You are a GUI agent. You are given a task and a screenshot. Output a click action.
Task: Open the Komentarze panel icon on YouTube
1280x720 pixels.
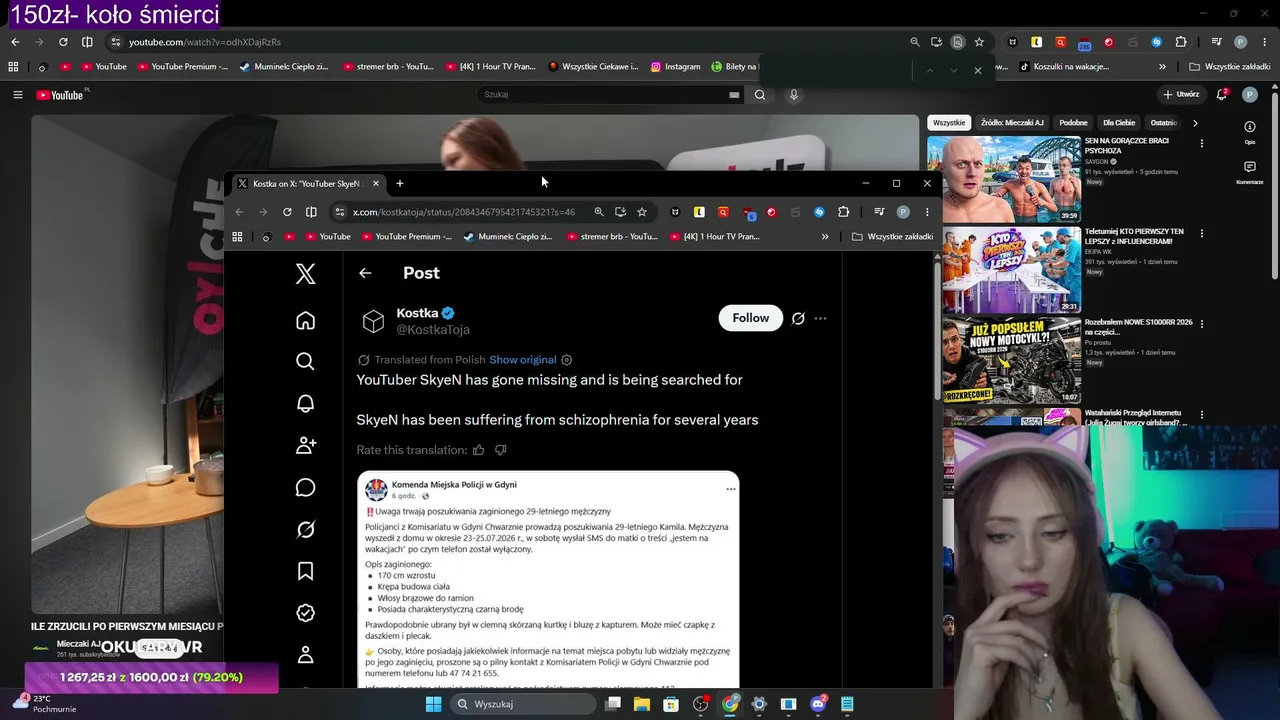[1250, 167]
